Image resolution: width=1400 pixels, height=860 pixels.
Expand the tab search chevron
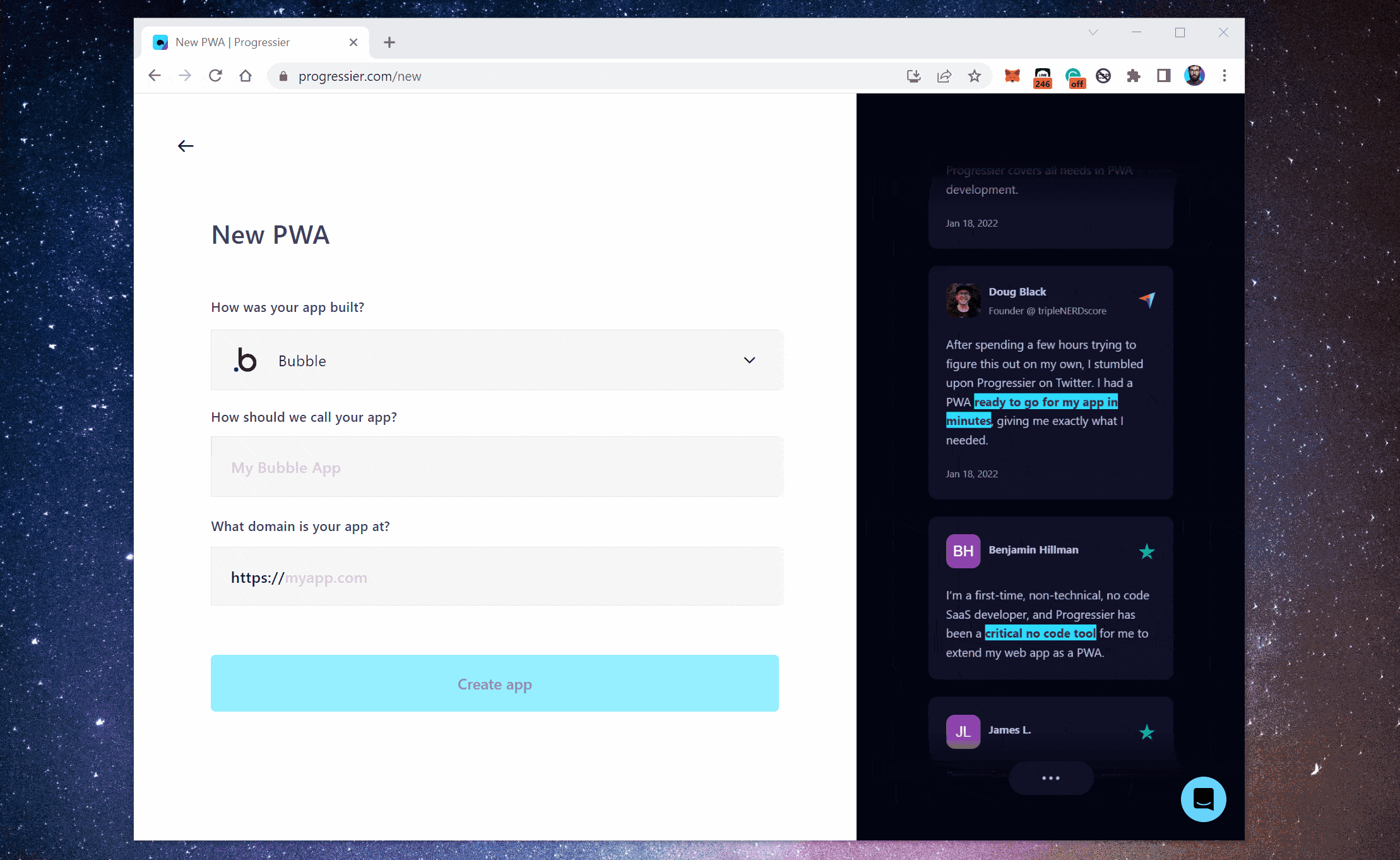1093,32
